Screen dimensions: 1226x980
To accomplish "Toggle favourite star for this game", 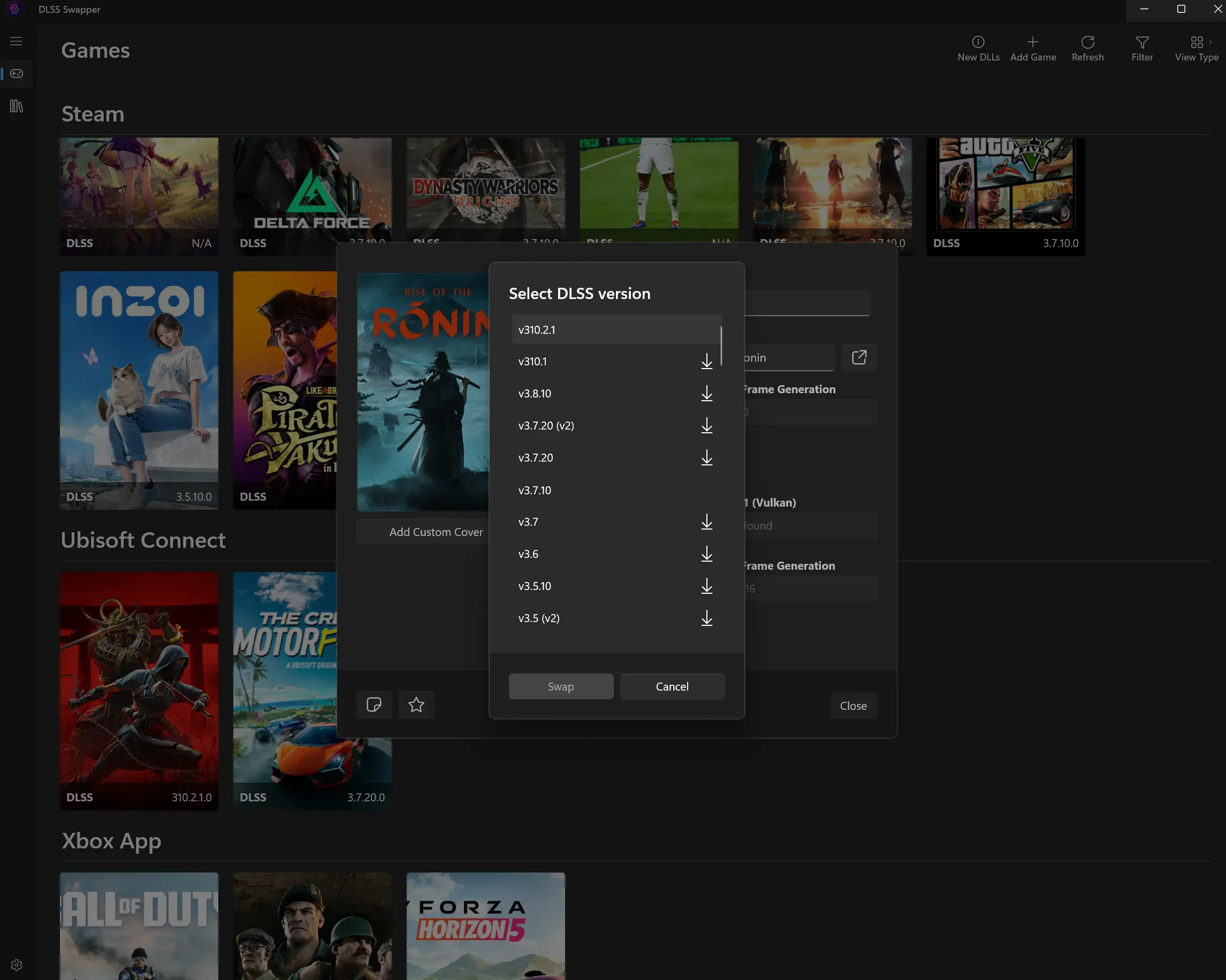I will pos(416,705).
